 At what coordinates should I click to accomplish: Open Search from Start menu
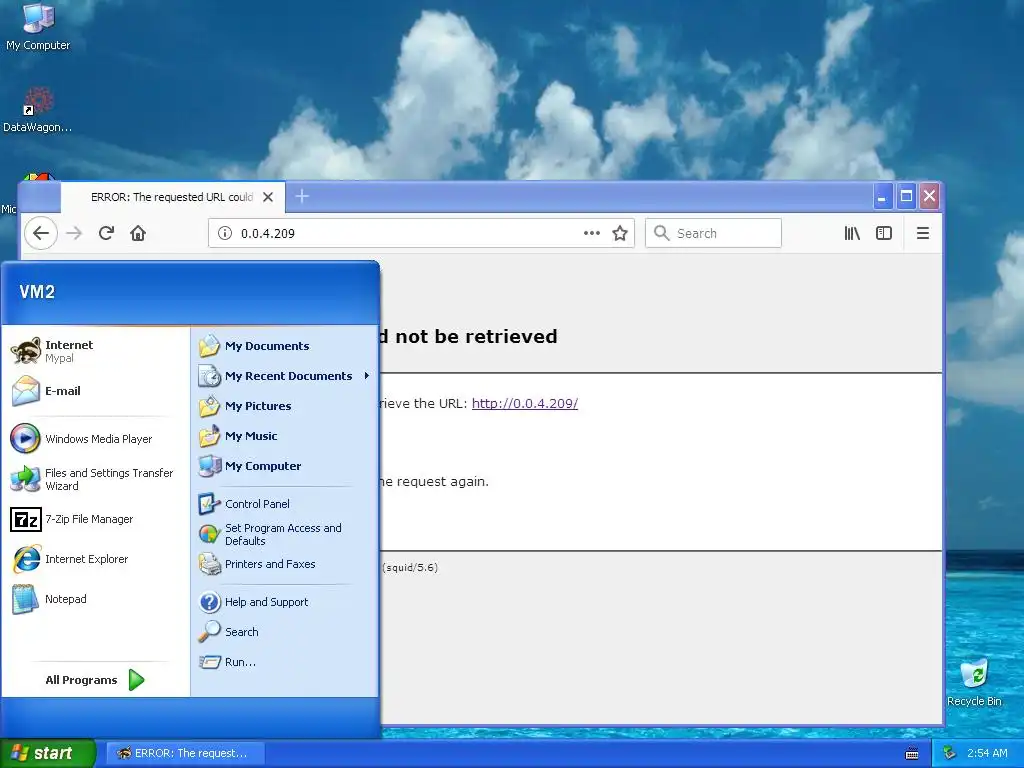coord(284,632)
